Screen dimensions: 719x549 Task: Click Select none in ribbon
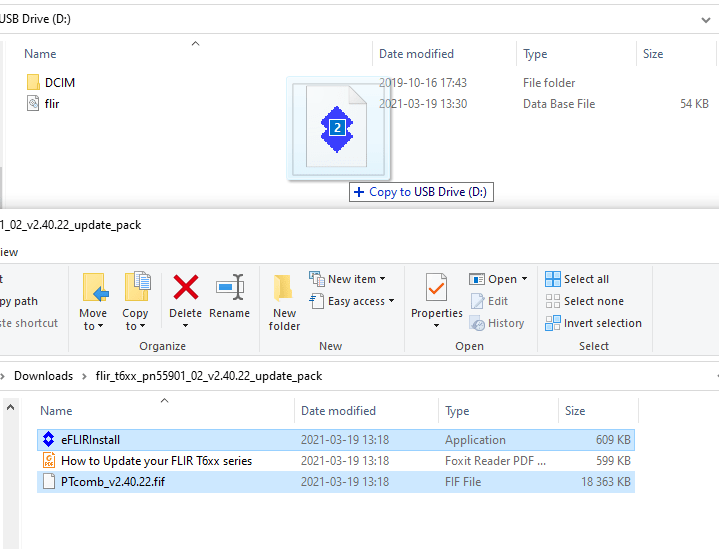click(x=583, y=301)
